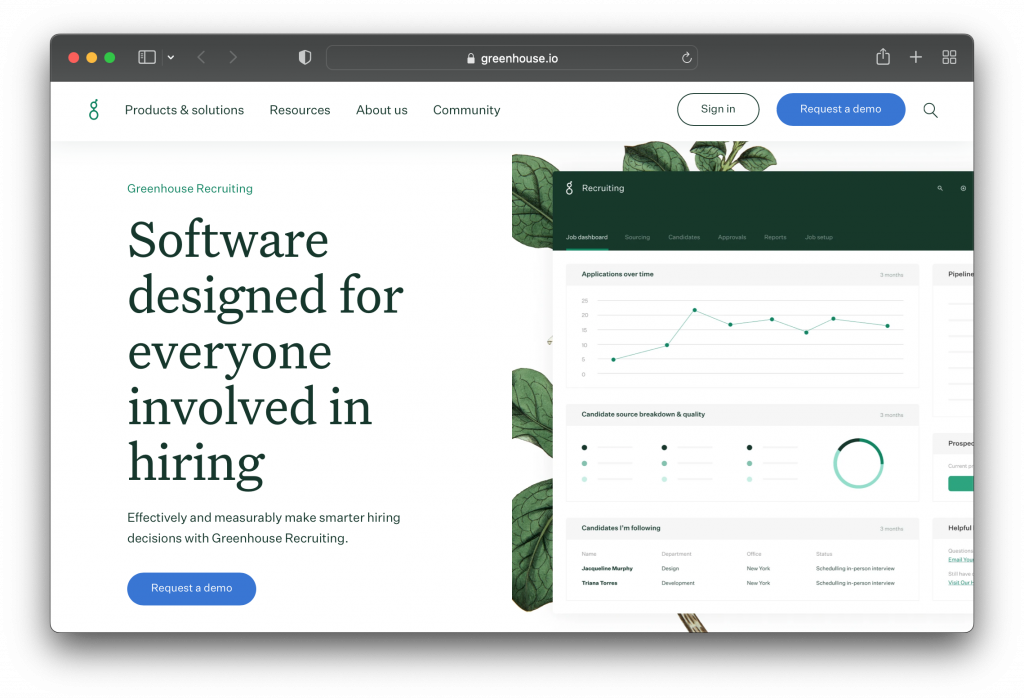Click the Visit Our link in Helpful panel
The image size is (1024, 699).
[961, 582]
